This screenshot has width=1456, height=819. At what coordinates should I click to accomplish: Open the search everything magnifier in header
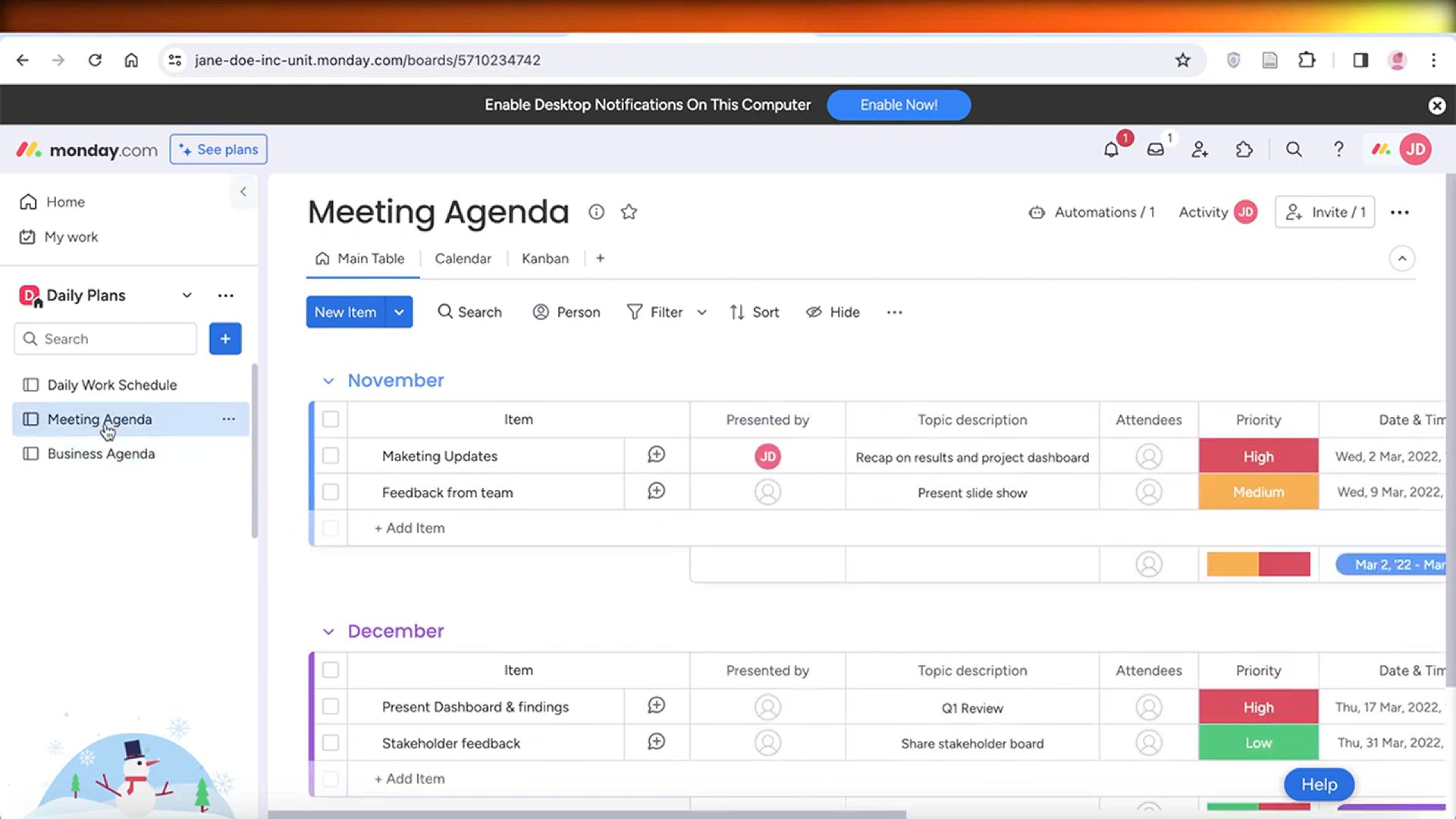point(1294,149)
